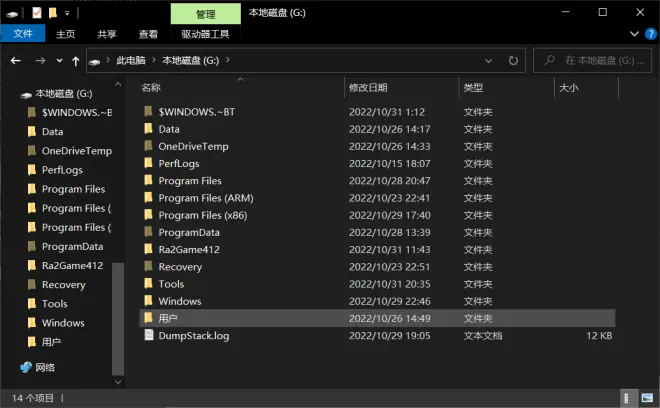Click the Program Files (x86) folder icon

[x=148, y=215]
